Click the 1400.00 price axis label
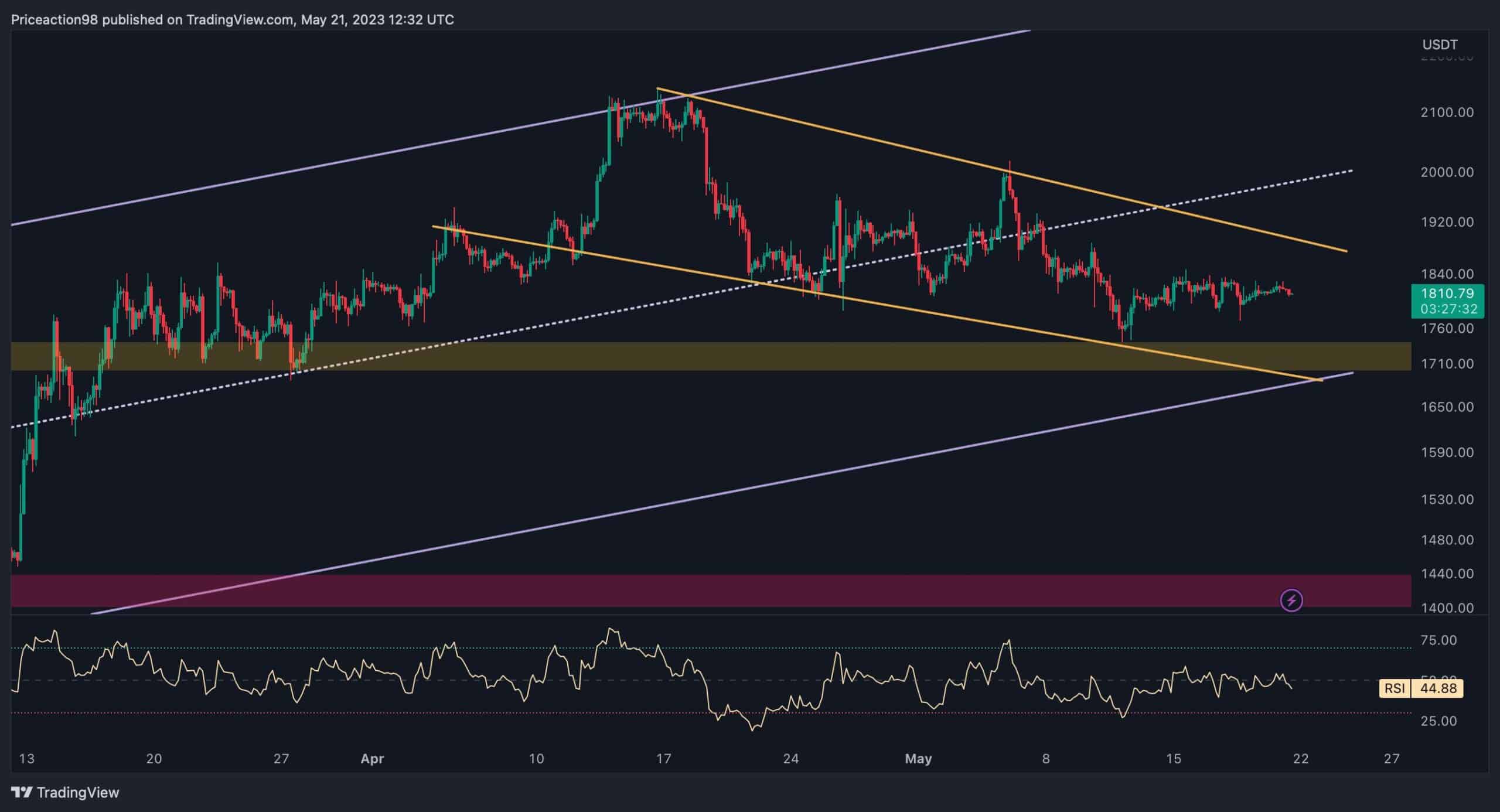 click(1446, 608)
